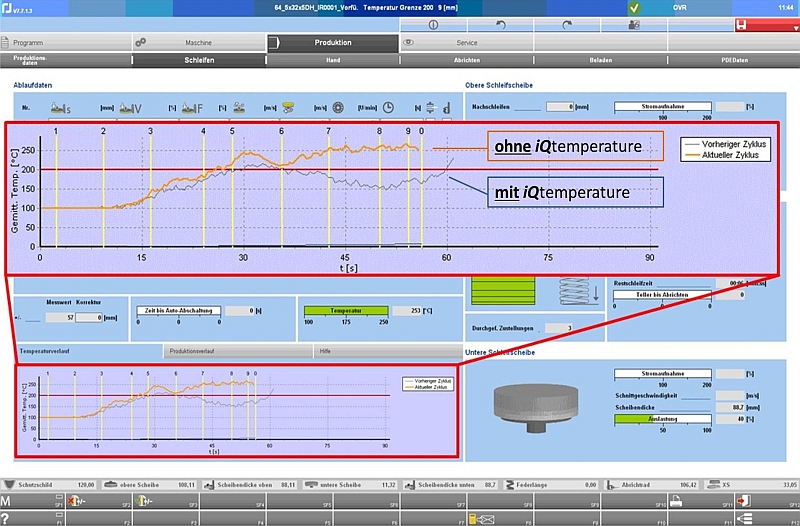Click the Durchgef. Zustellungen value field

coord(559,328)
